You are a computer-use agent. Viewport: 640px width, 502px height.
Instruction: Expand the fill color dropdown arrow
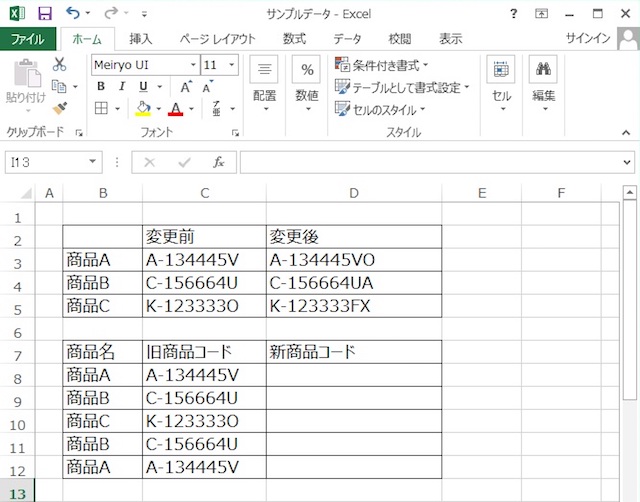pos(158,109)
